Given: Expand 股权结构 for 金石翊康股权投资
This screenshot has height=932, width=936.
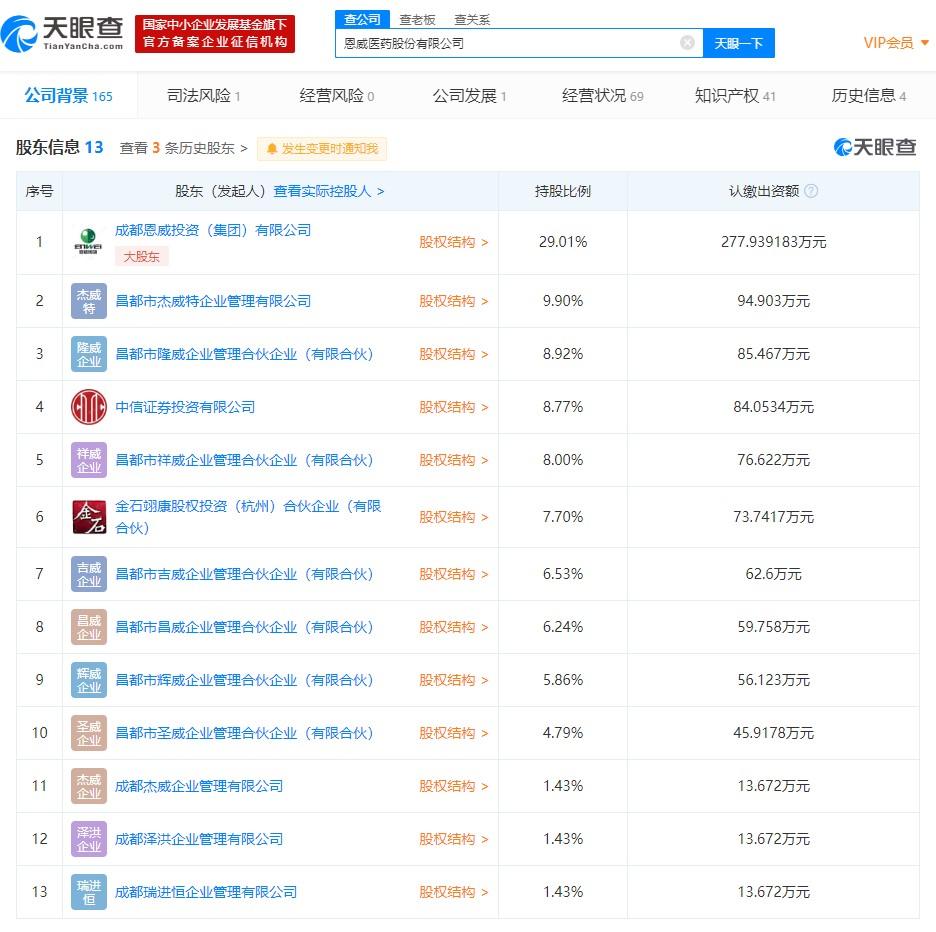Looking at the screenshot, I should point(453,517).
